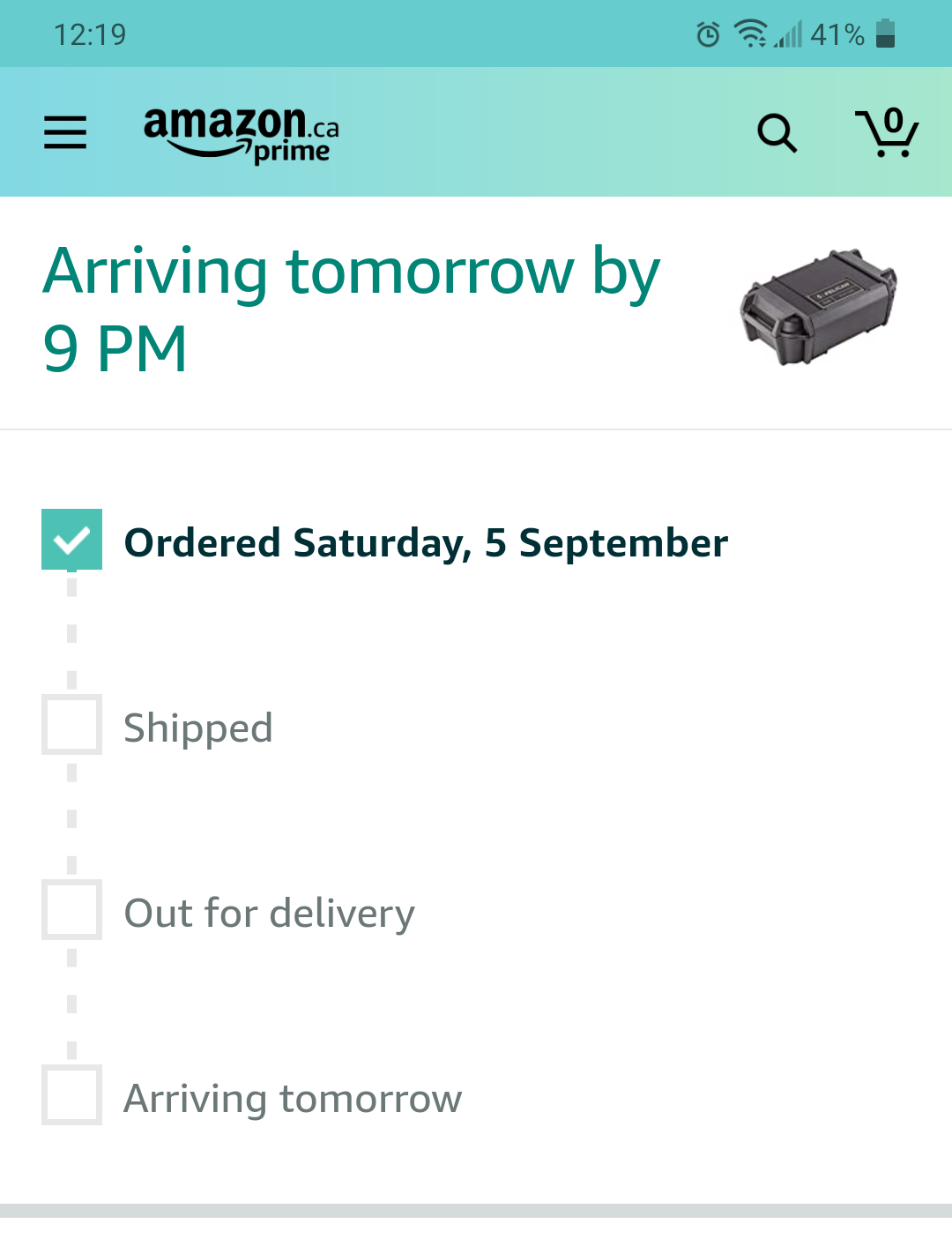Viewport: 952px width, 1254px height.
Task: Open search with the magnifier icon
Action: click(777, 133)
